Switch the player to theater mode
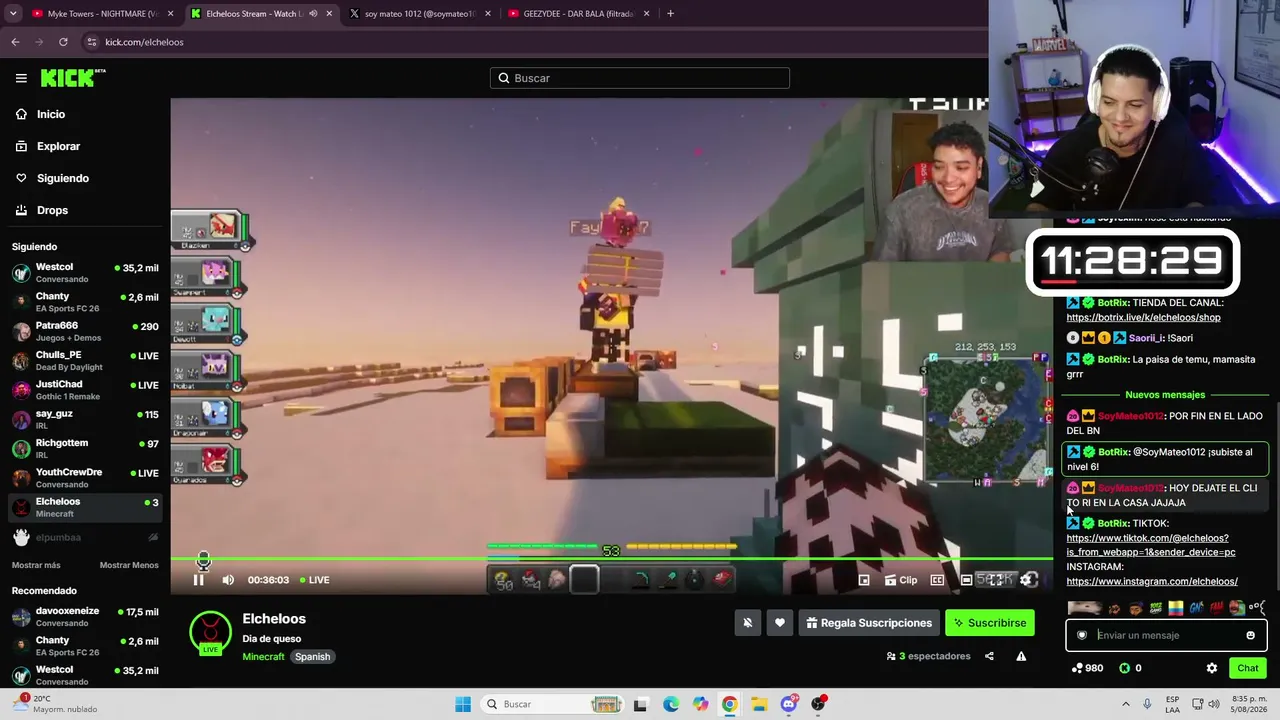This screenshot has height=720, width=1280. click(966, 580)
